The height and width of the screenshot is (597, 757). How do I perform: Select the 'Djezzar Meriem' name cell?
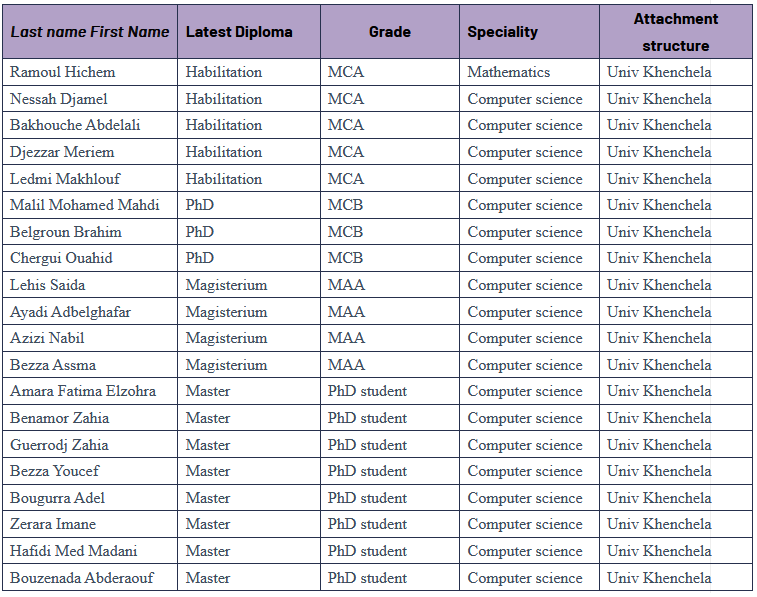tap(62, 152)
